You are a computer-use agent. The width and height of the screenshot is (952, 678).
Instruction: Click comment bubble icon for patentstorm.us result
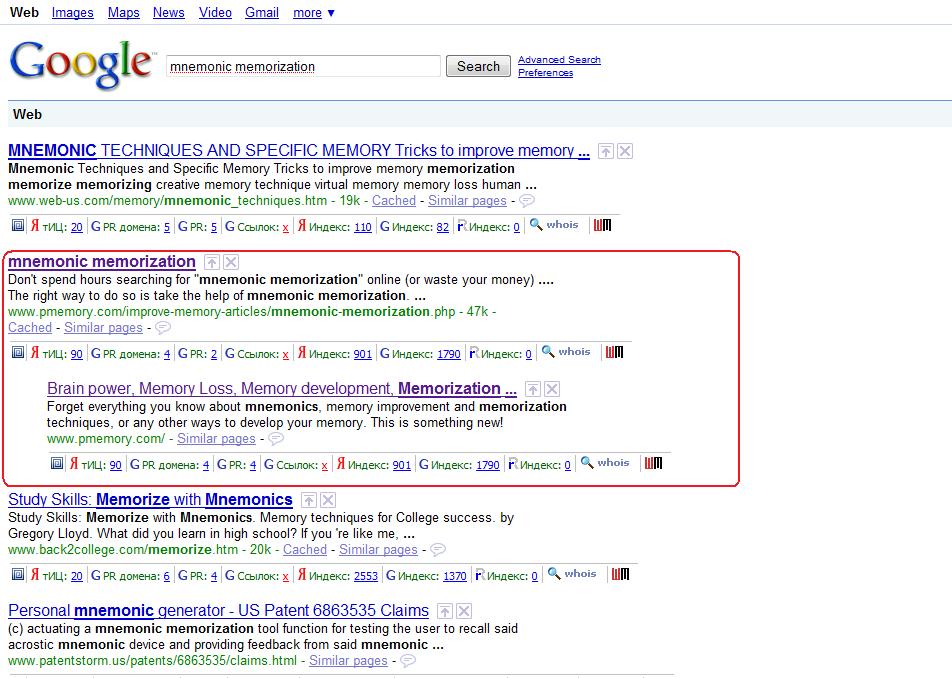tap(408, 660)
